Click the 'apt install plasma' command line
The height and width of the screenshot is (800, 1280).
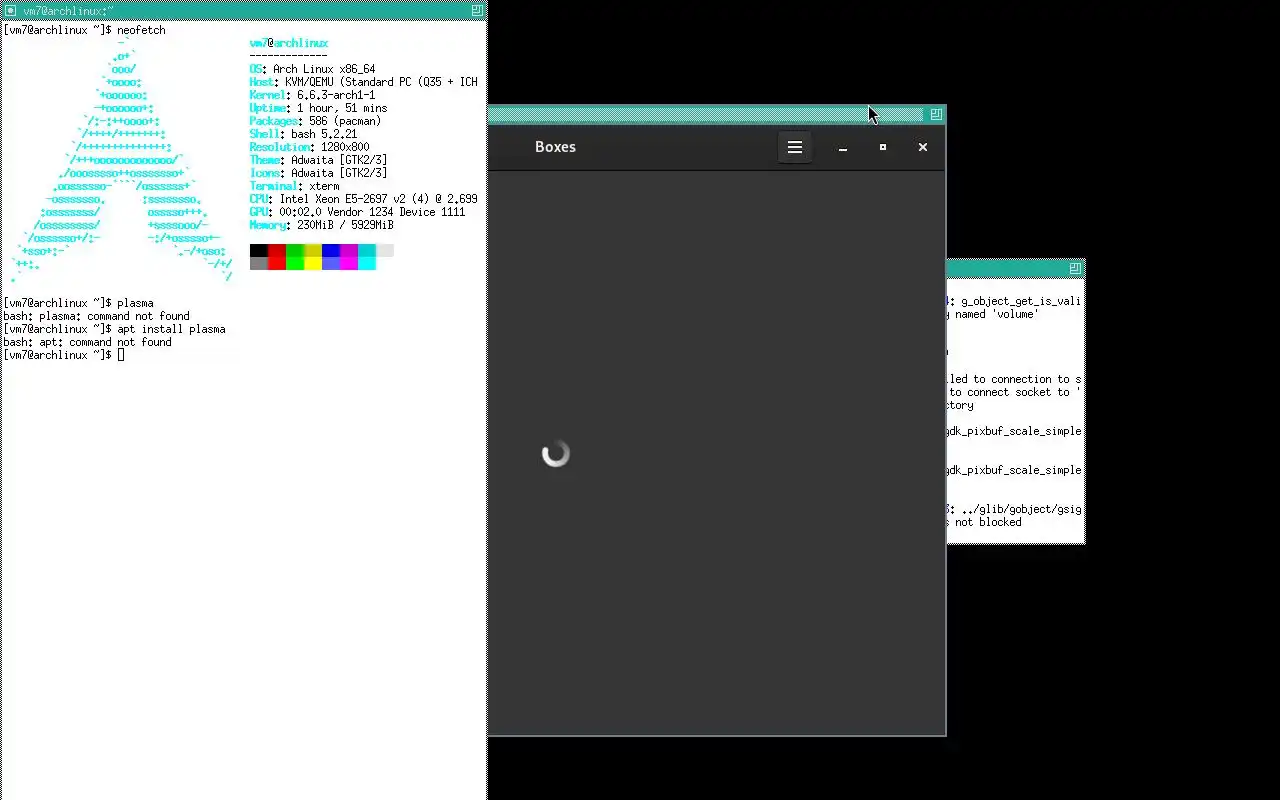coord(114,329)
